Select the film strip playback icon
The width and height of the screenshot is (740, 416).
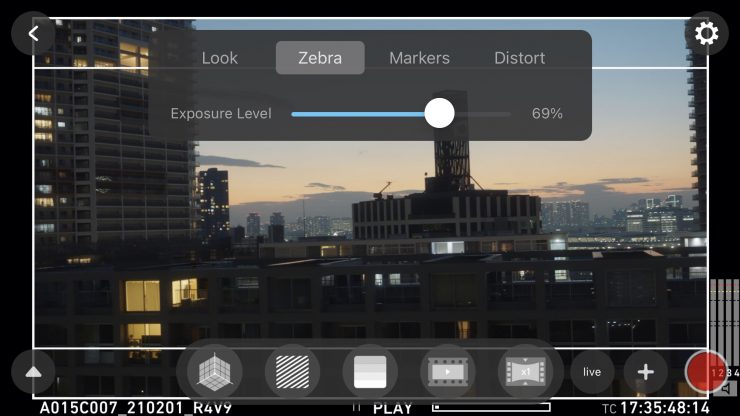tap(447, 372)
